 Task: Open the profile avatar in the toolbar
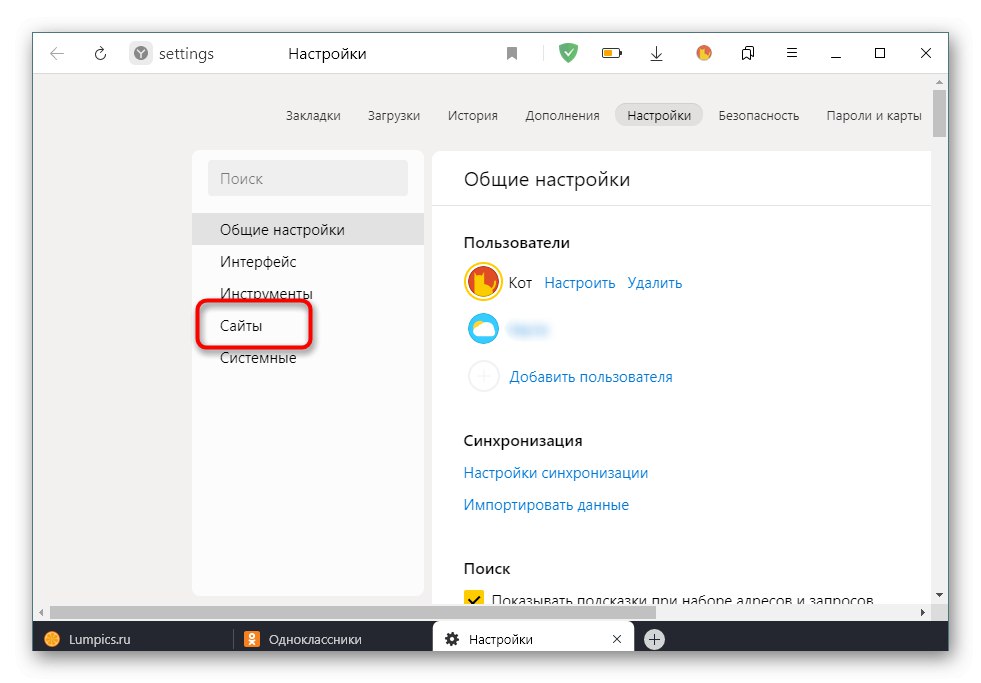pyautogui.click(x=703, y=52)
